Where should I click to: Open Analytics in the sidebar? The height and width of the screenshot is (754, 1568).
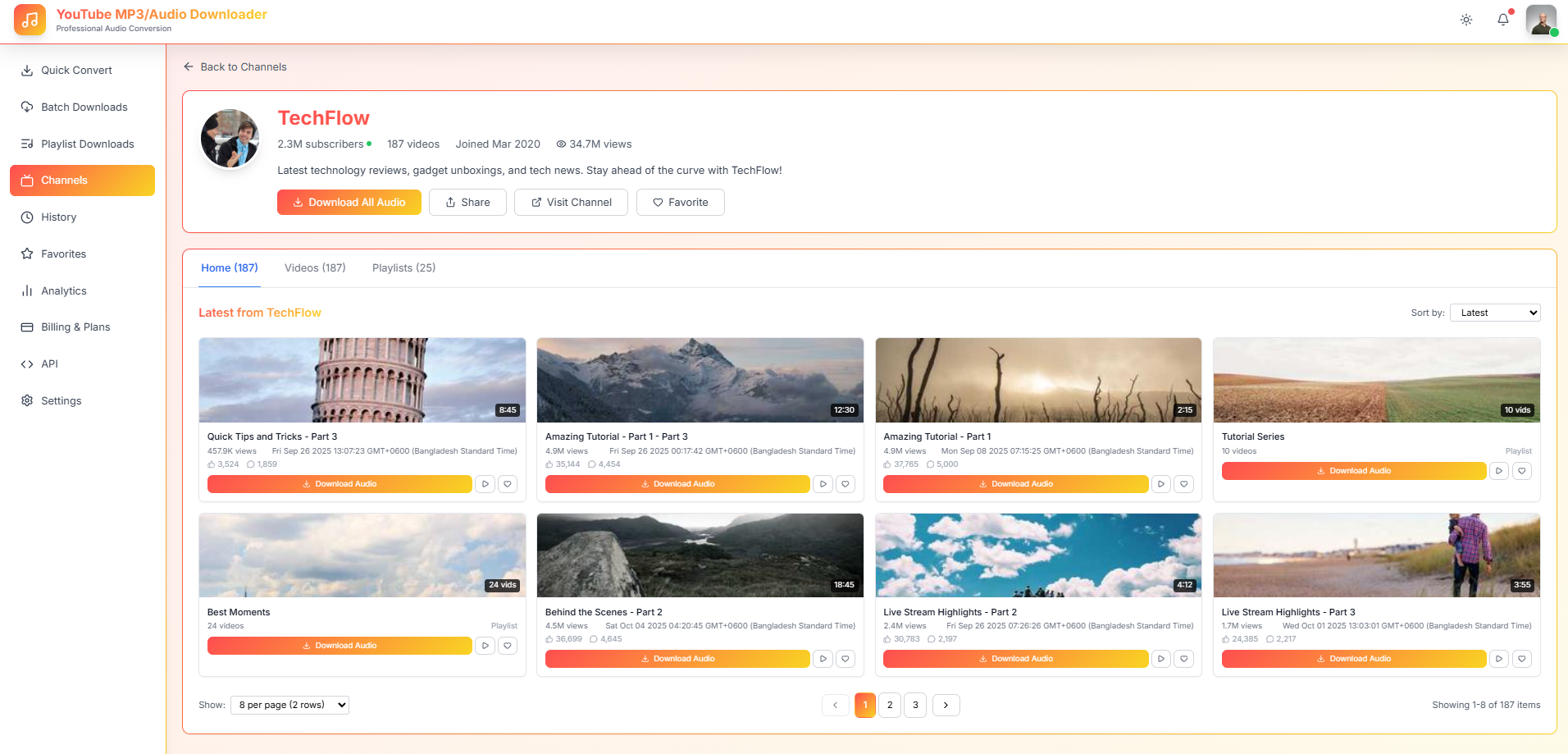tap(63, 291)
